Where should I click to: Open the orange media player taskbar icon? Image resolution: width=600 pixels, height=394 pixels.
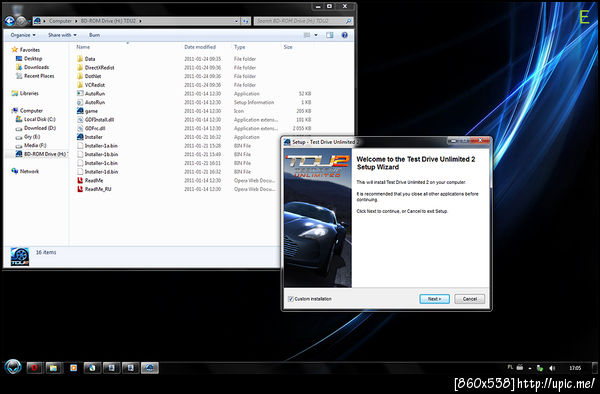coord(73,368)
